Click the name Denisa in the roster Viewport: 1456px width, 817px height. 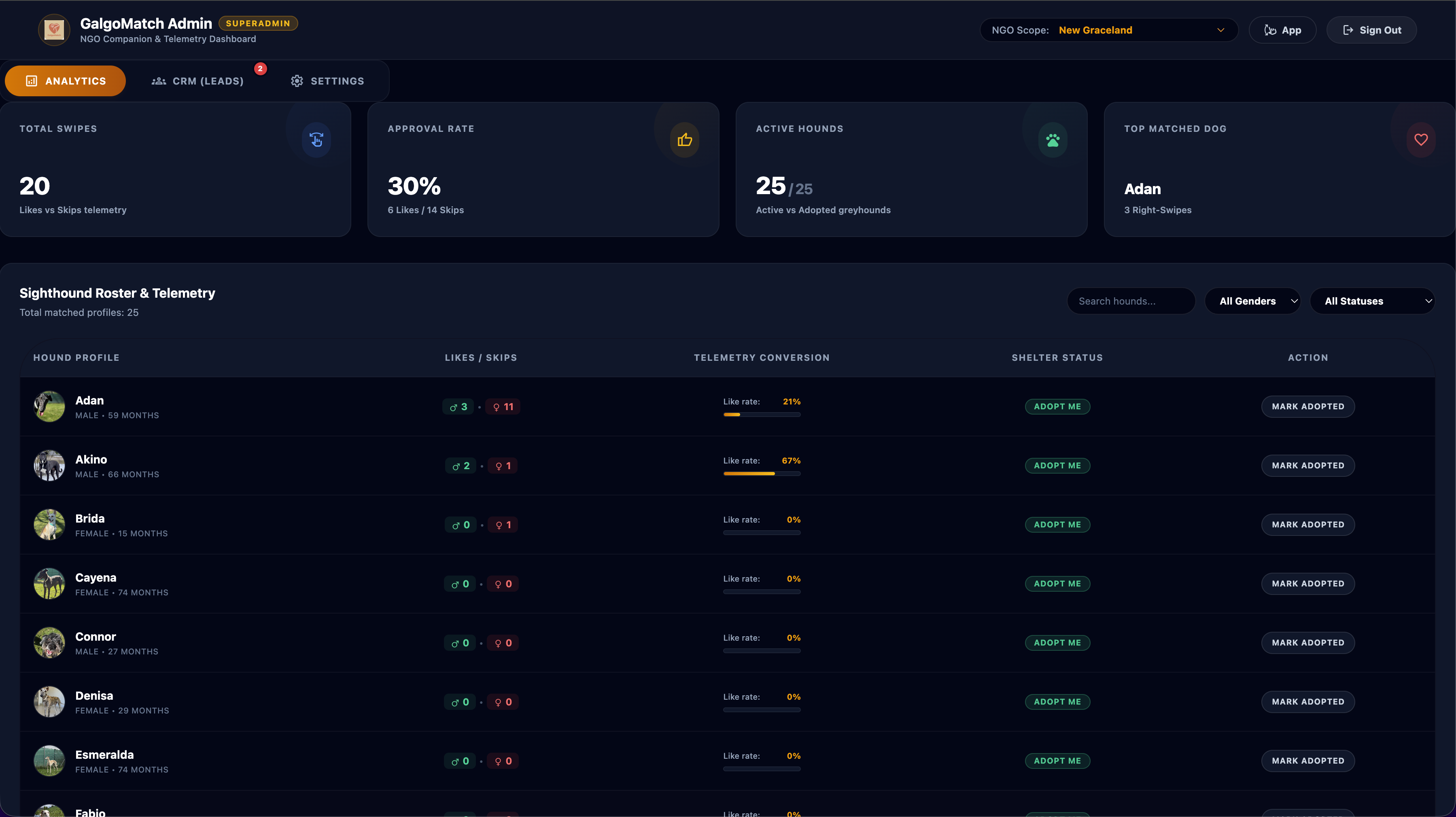pos(94,696)
